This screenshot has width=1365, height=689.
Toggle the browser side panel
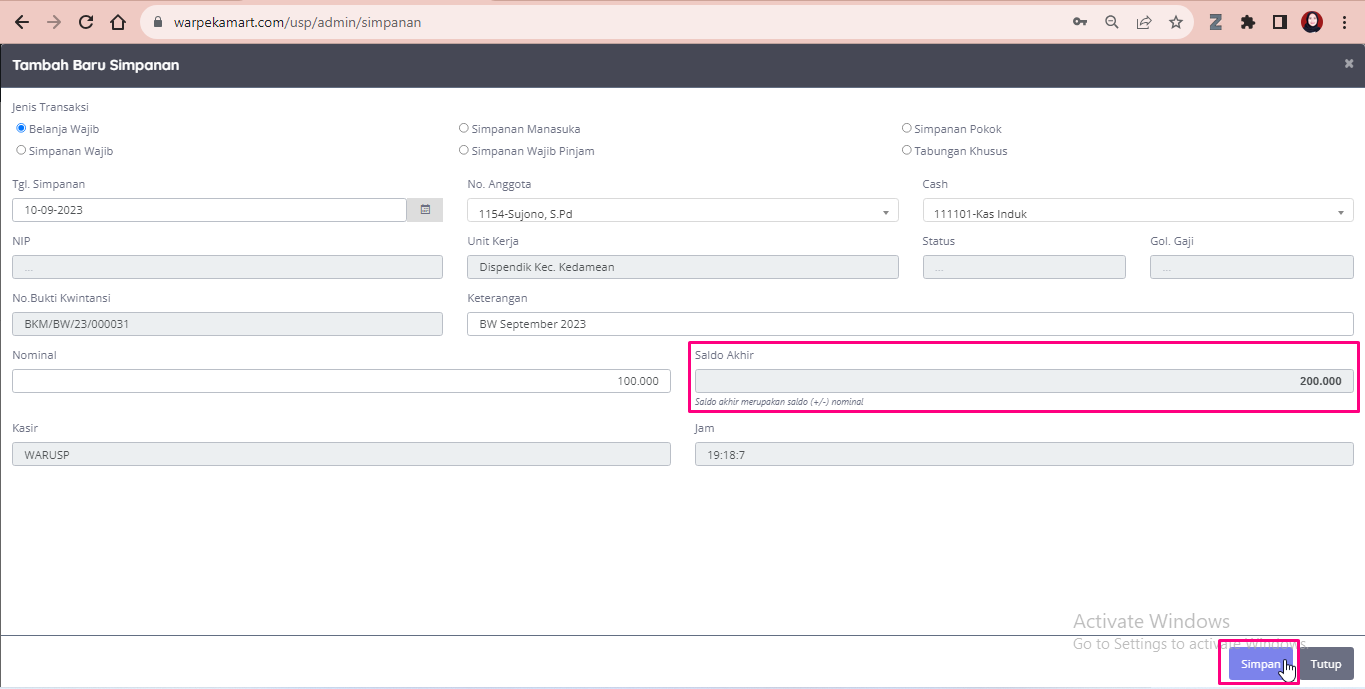(x=1280, y=22)
